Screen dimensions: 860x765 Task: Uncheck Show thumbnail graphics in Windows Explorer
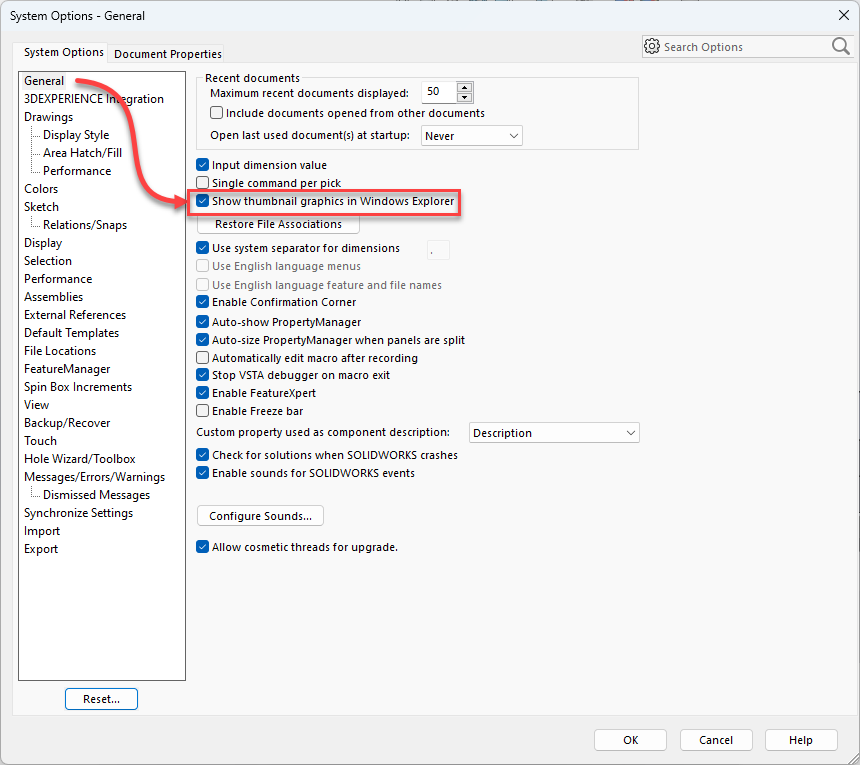pyautogui.click(x=204, y=201)
